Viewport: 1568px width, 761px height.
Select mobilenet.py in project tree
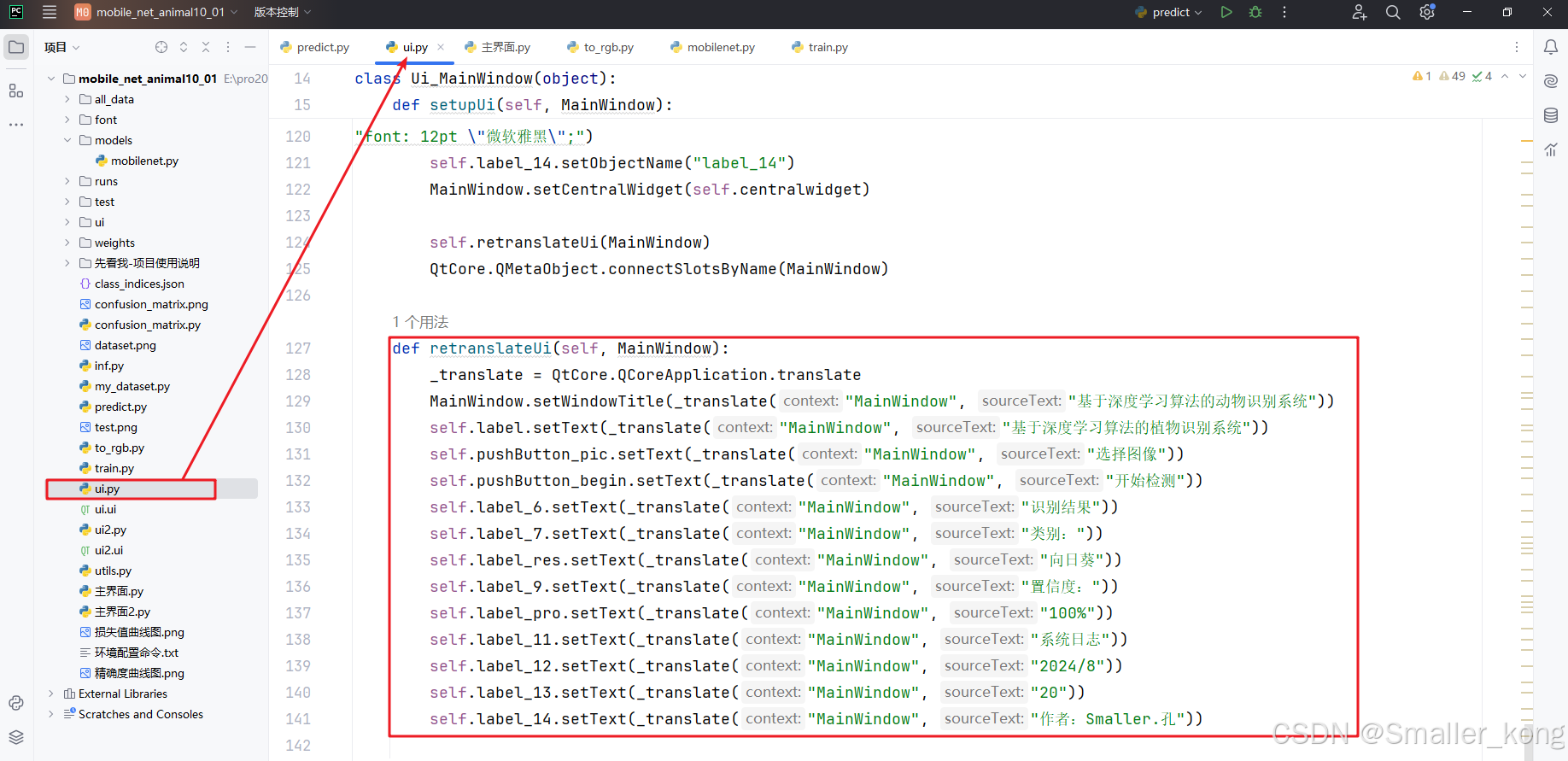click(x=137, y=161)
